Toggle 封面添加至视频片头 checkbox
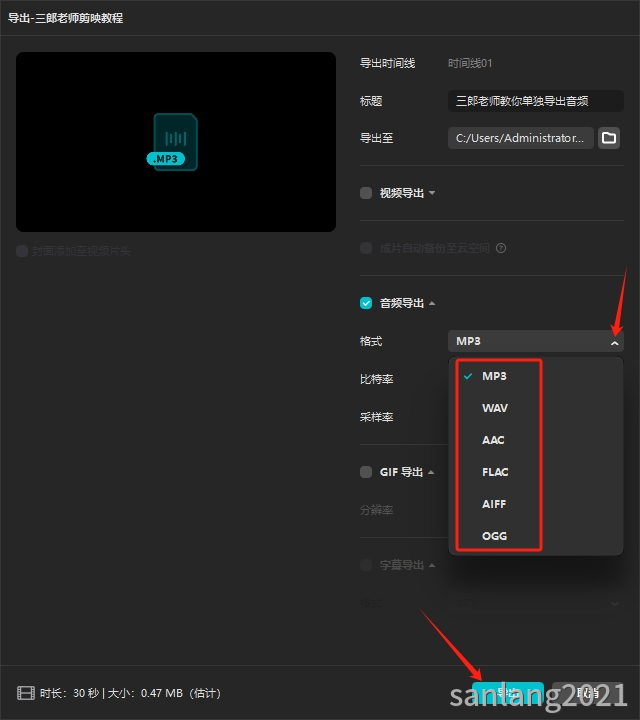This screenshot has height=720, width=640. pos(22,251)
